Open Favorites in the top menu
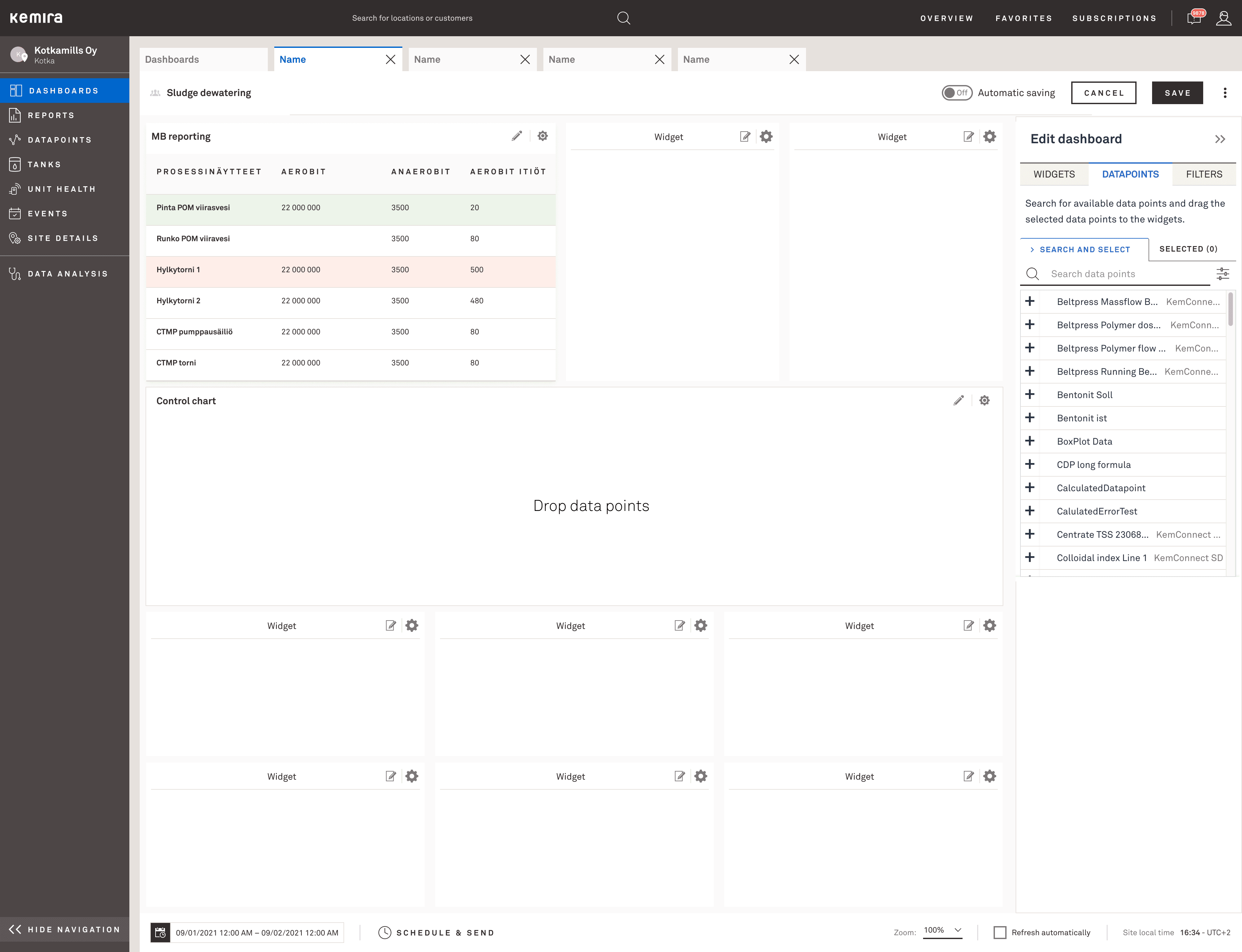1242x952 pixels. click(x=1023, y=17)
